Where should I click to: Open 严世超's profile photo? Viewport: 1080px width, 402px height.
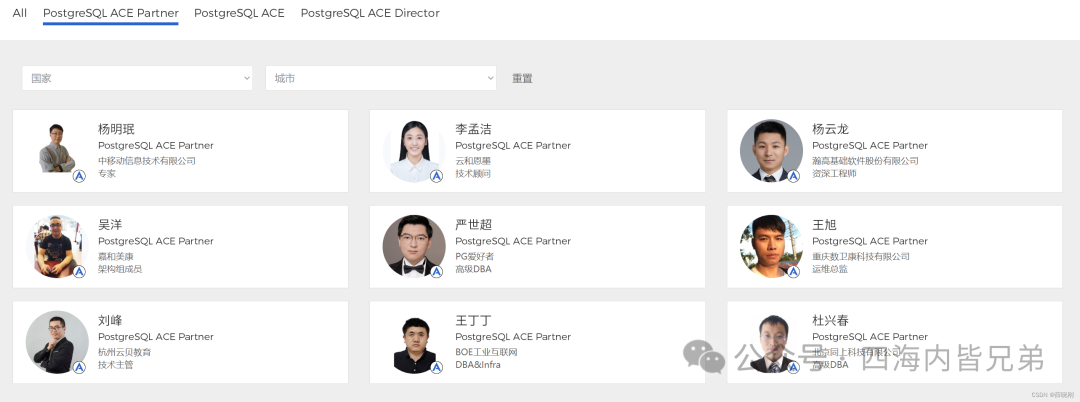point(414,246)
